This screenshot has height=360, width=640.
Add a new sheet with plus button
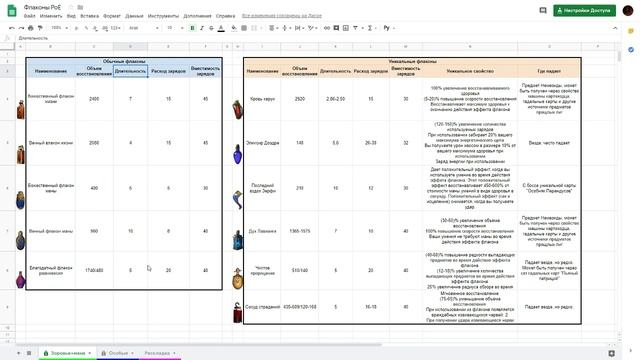18,353
